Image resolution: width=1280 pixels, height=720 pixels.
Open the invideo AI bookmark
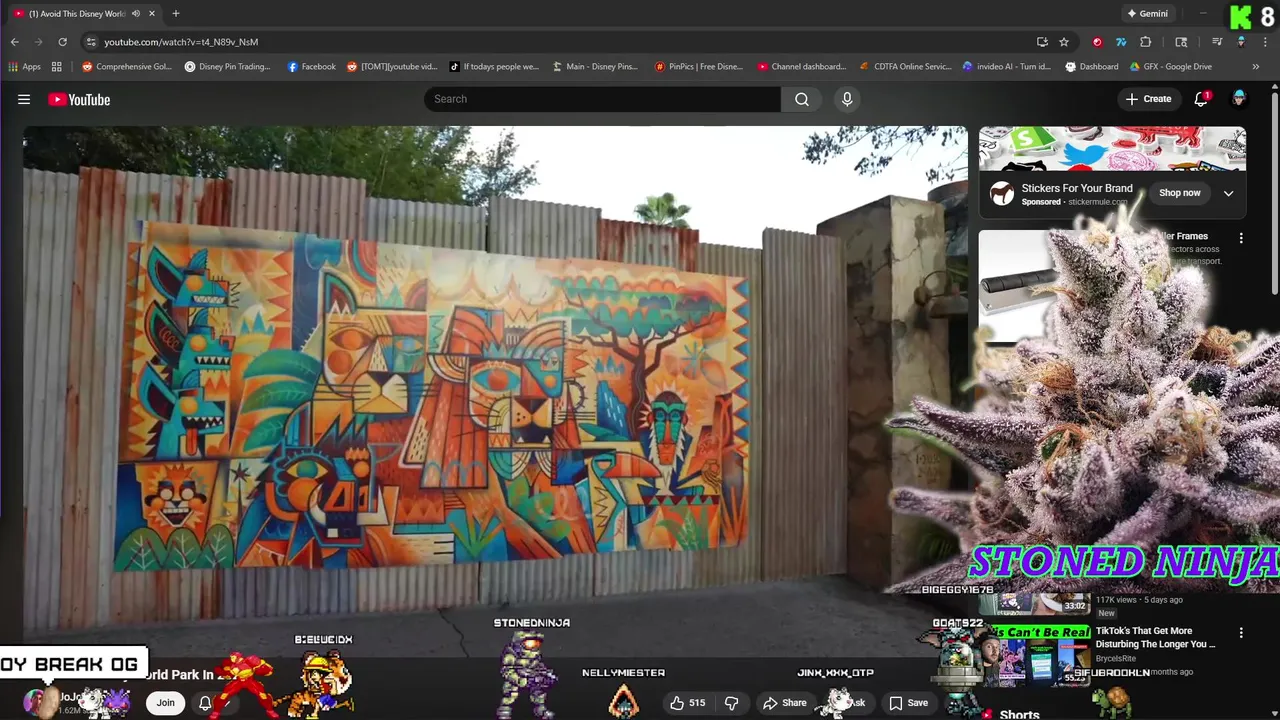point(1006,67)
